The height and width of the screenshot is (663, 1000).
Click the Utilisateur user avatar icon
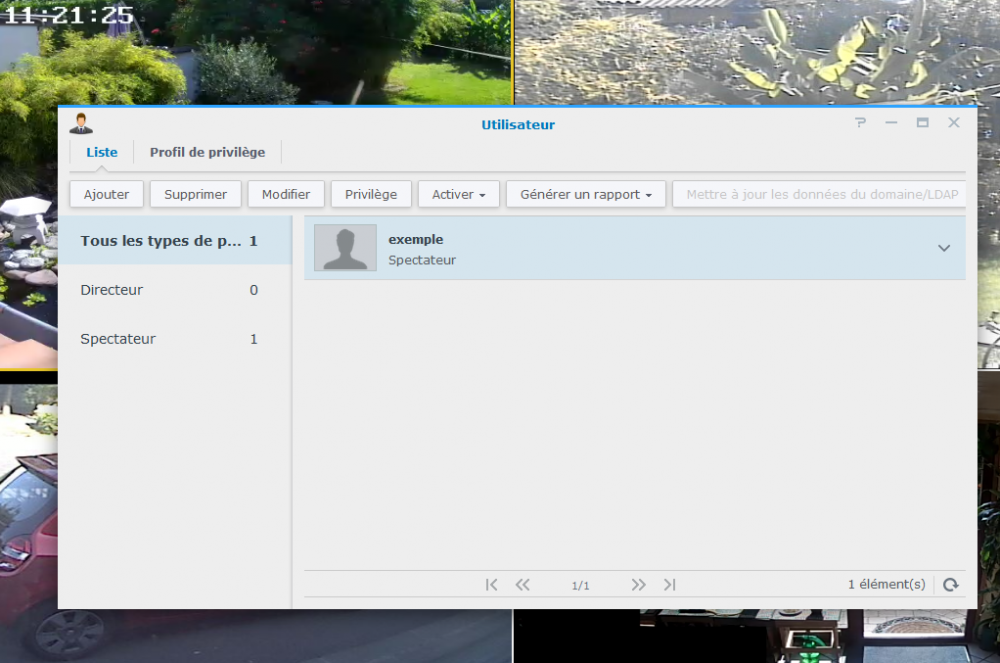pyautogui.click(x=81, y=124)
